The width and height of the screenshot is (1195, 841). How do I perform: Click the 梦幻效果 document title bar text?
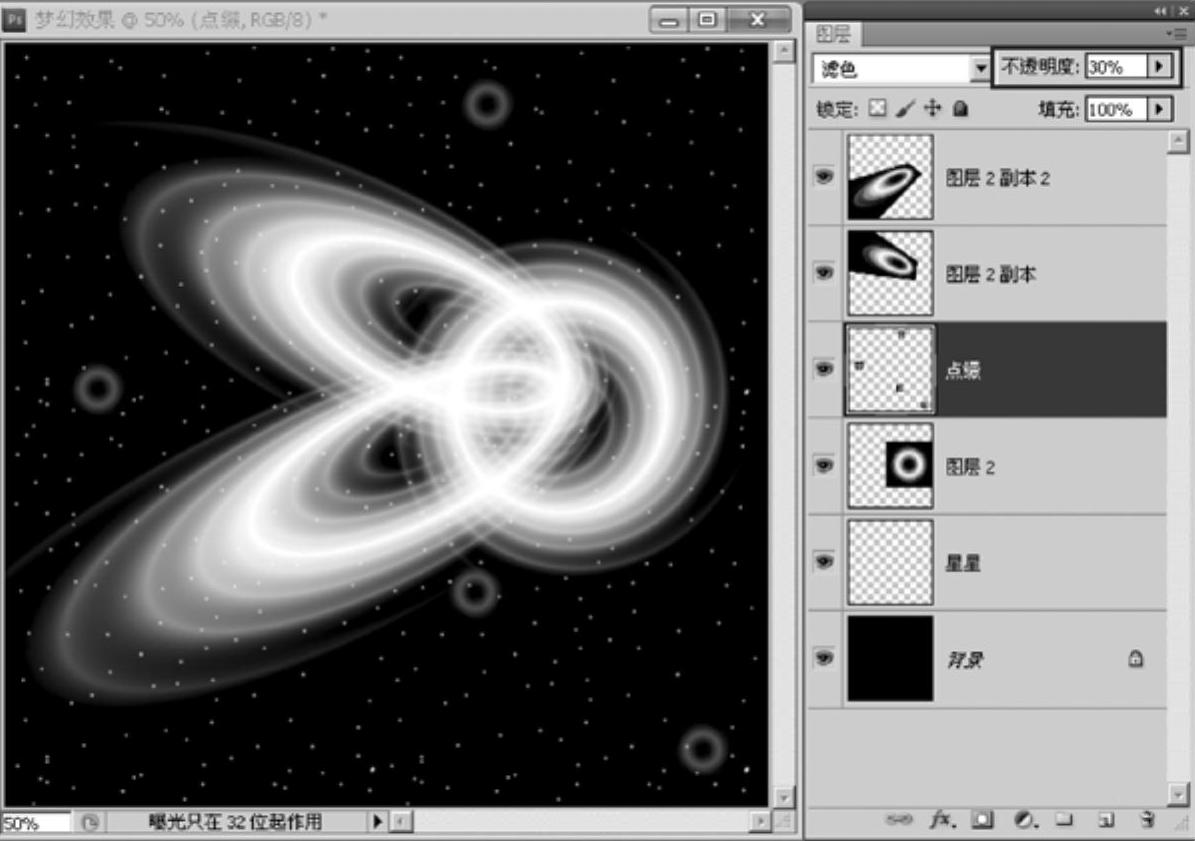[x=181, y=20]
